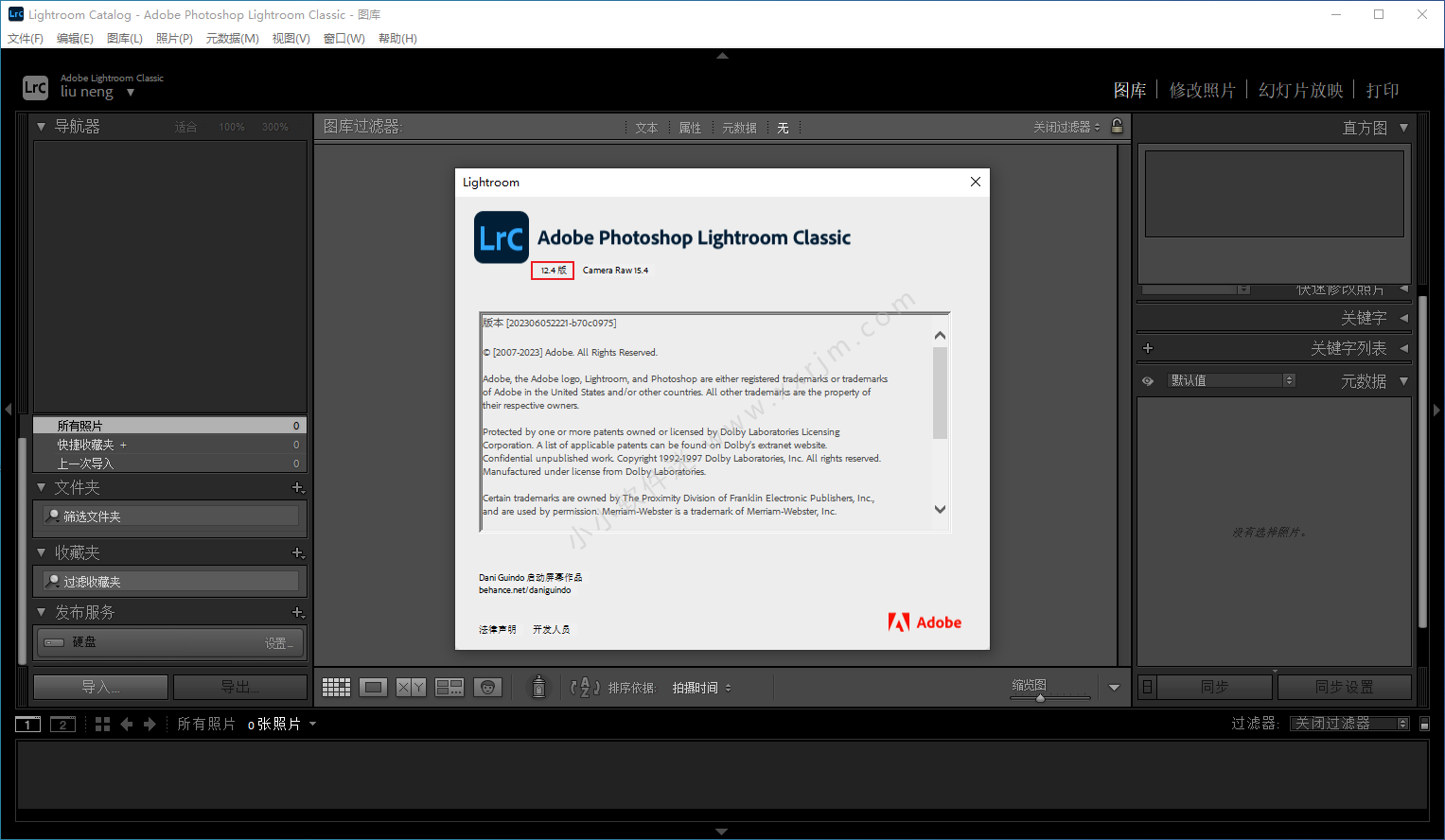Click the 法律声明 link in the dialog
Image resolution: width=1445 pixels, height=840 pixels.
[x=497, y=628]
